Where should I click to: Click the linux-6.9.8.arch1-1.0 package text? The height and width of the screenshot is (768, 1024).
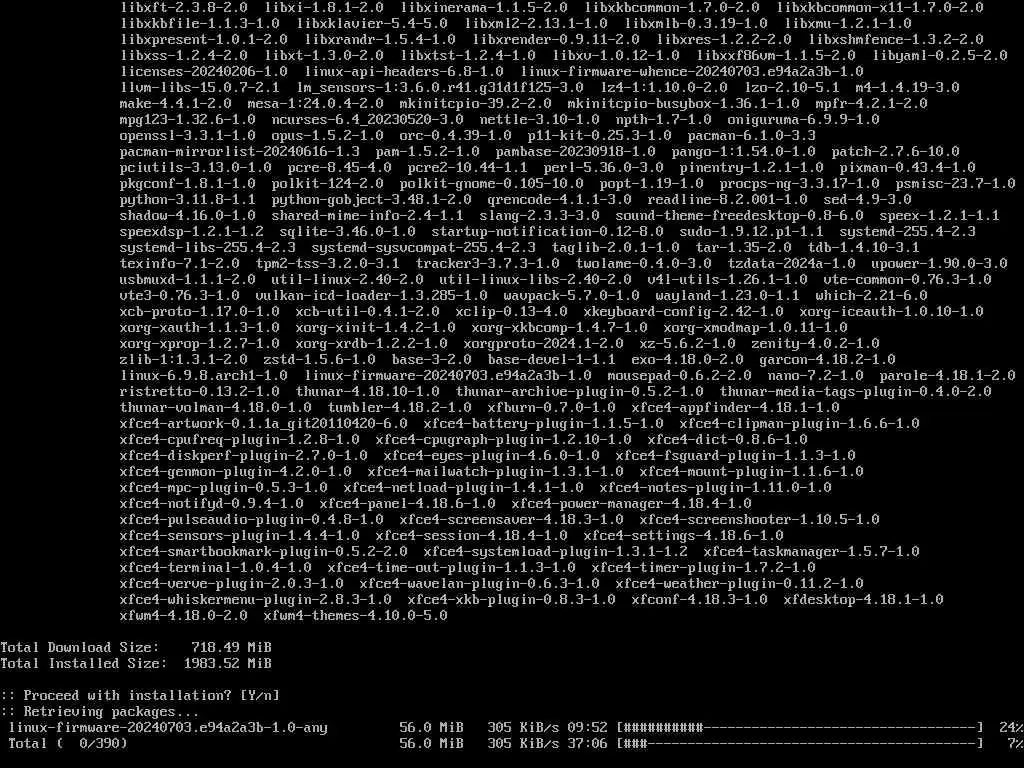point(204,376)
